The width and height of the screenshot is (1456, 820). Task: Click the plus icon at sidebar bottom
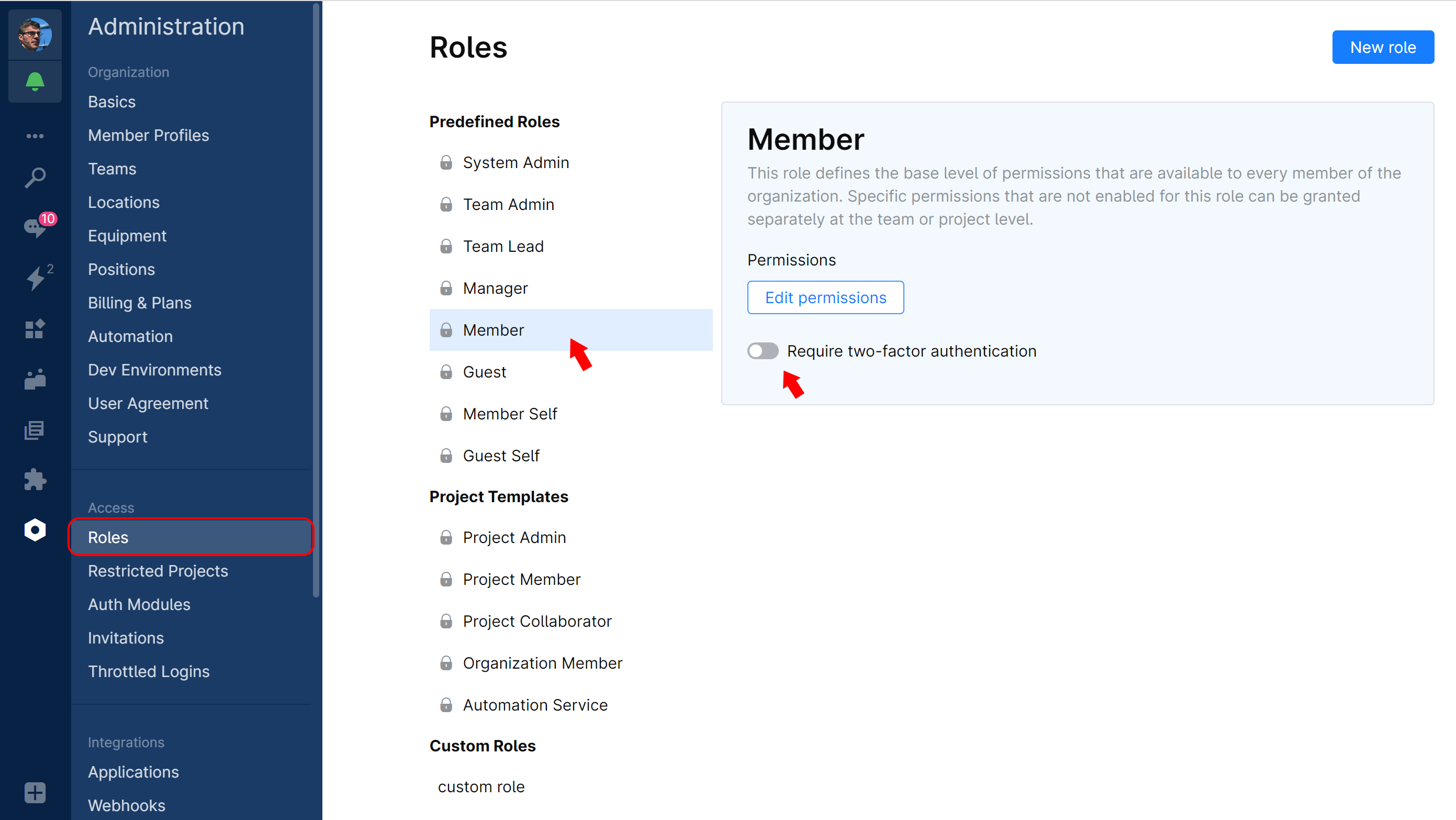pyautogui.click(x=35, y=792)
